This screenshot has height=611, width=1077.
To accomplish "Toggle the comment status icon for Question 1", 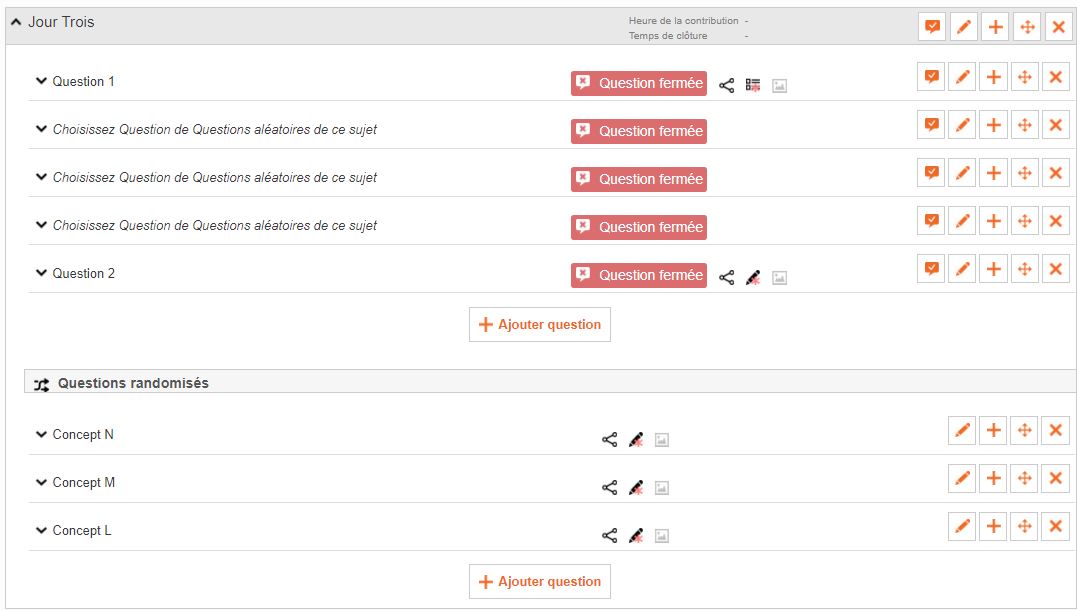I will coord(931,77).
